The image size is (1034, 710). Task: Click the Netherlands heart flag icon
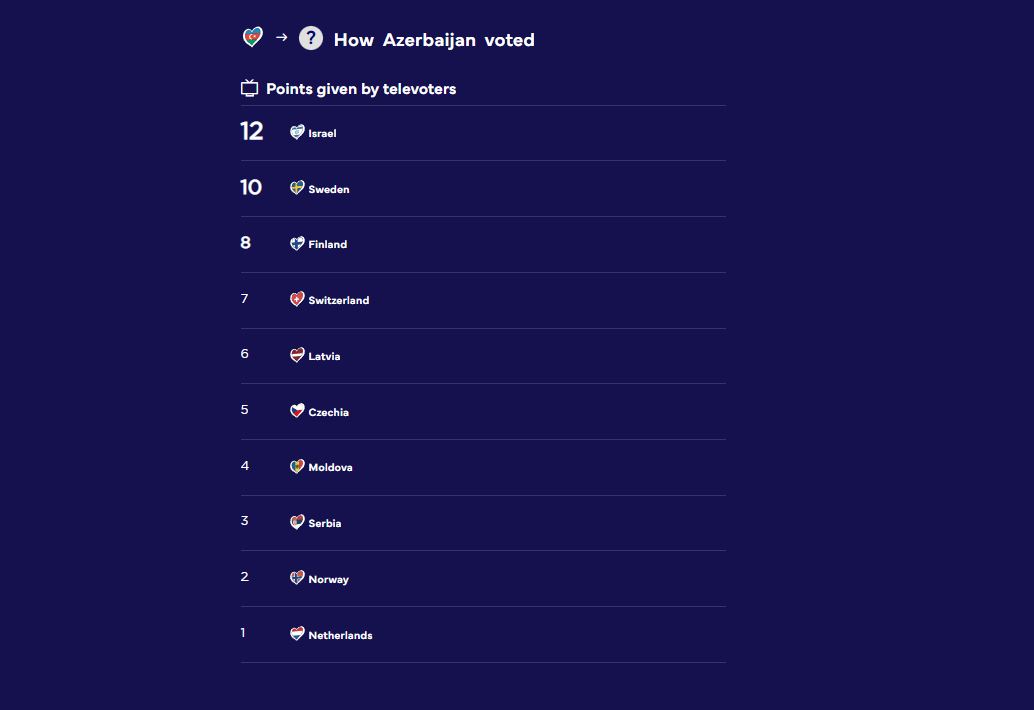pos(297,634)
